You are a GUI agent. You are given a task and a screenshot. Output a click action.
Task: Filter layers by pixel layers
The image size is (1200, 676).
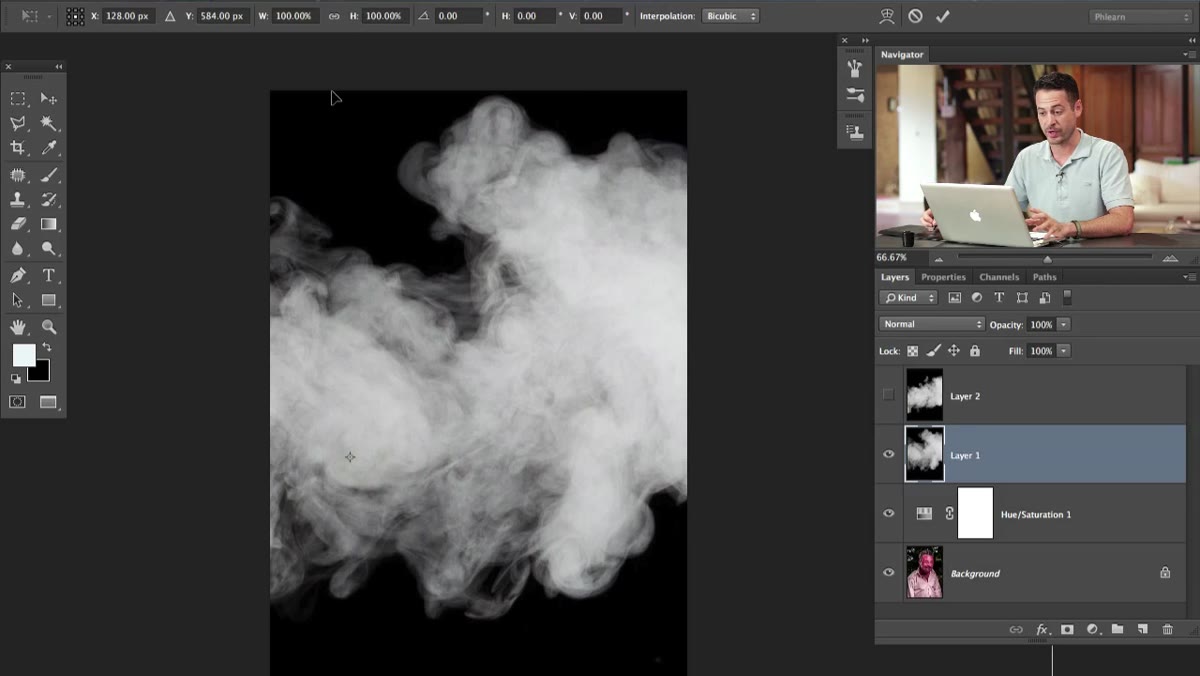click(x=954, y=298)
